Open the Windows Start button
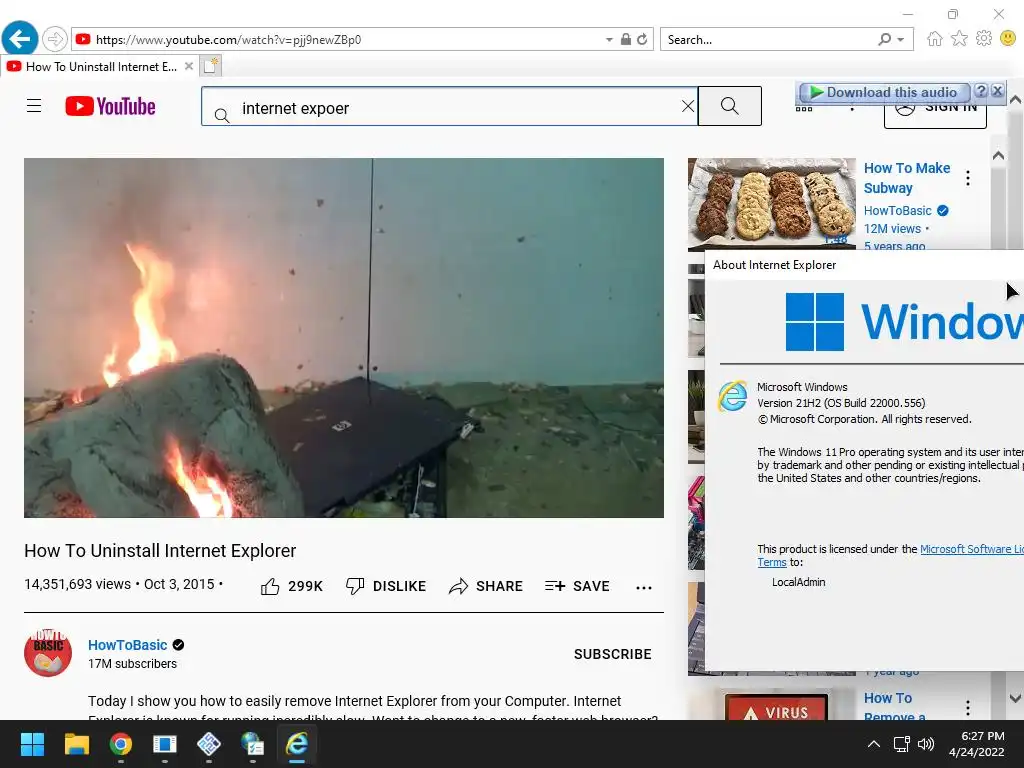Viewport: 1024px width, 768px height. point(32,744)
